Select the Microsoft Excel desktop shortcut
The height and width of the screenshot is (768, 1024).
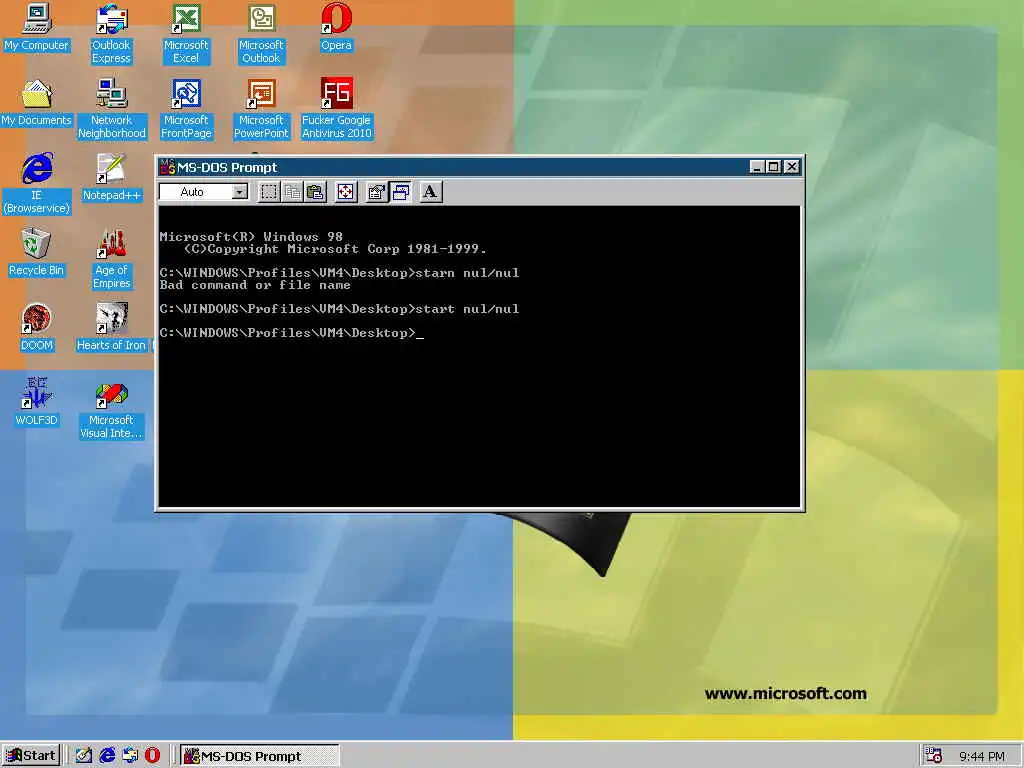pos(186,33)
